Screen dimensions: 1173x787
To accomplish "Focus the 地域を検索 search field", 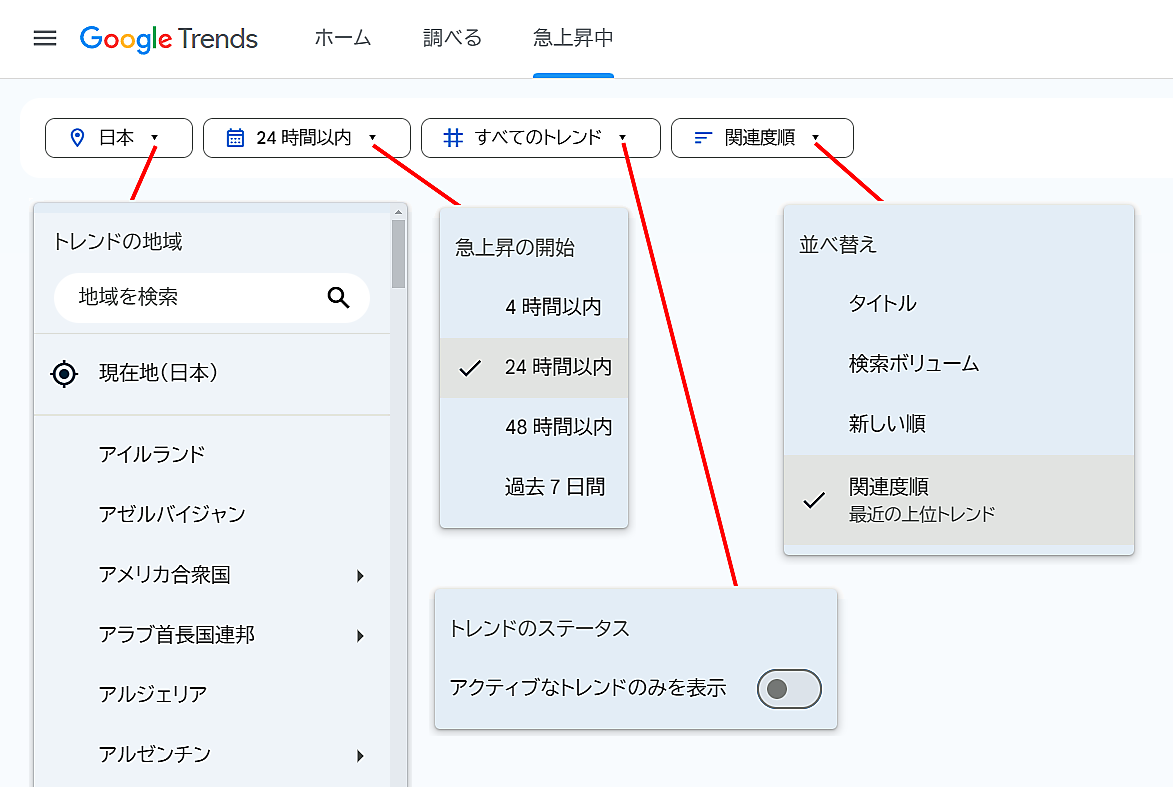I will 190,297.
